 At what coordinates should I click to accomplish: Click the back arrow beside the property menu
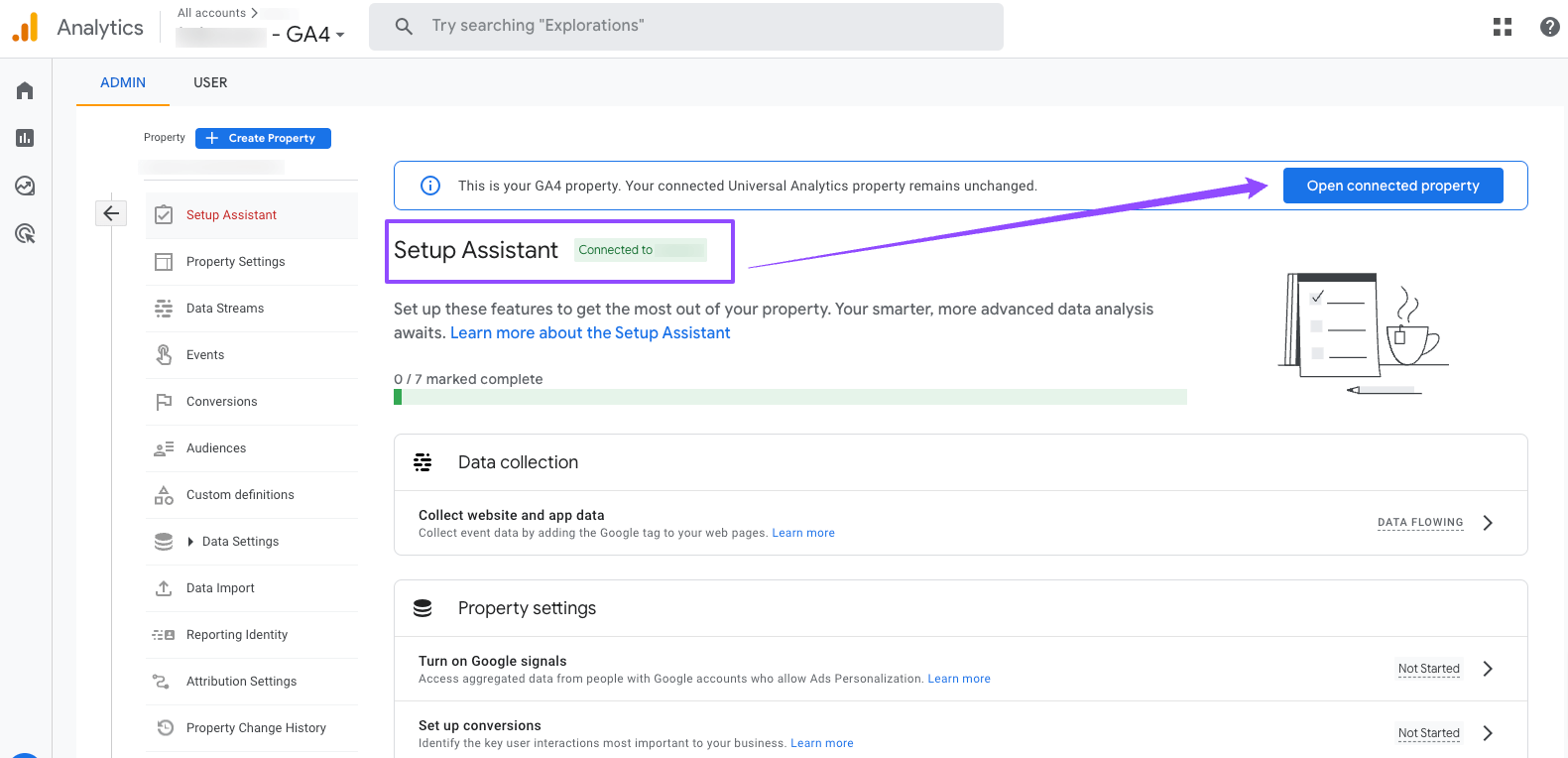click(111, 212)
